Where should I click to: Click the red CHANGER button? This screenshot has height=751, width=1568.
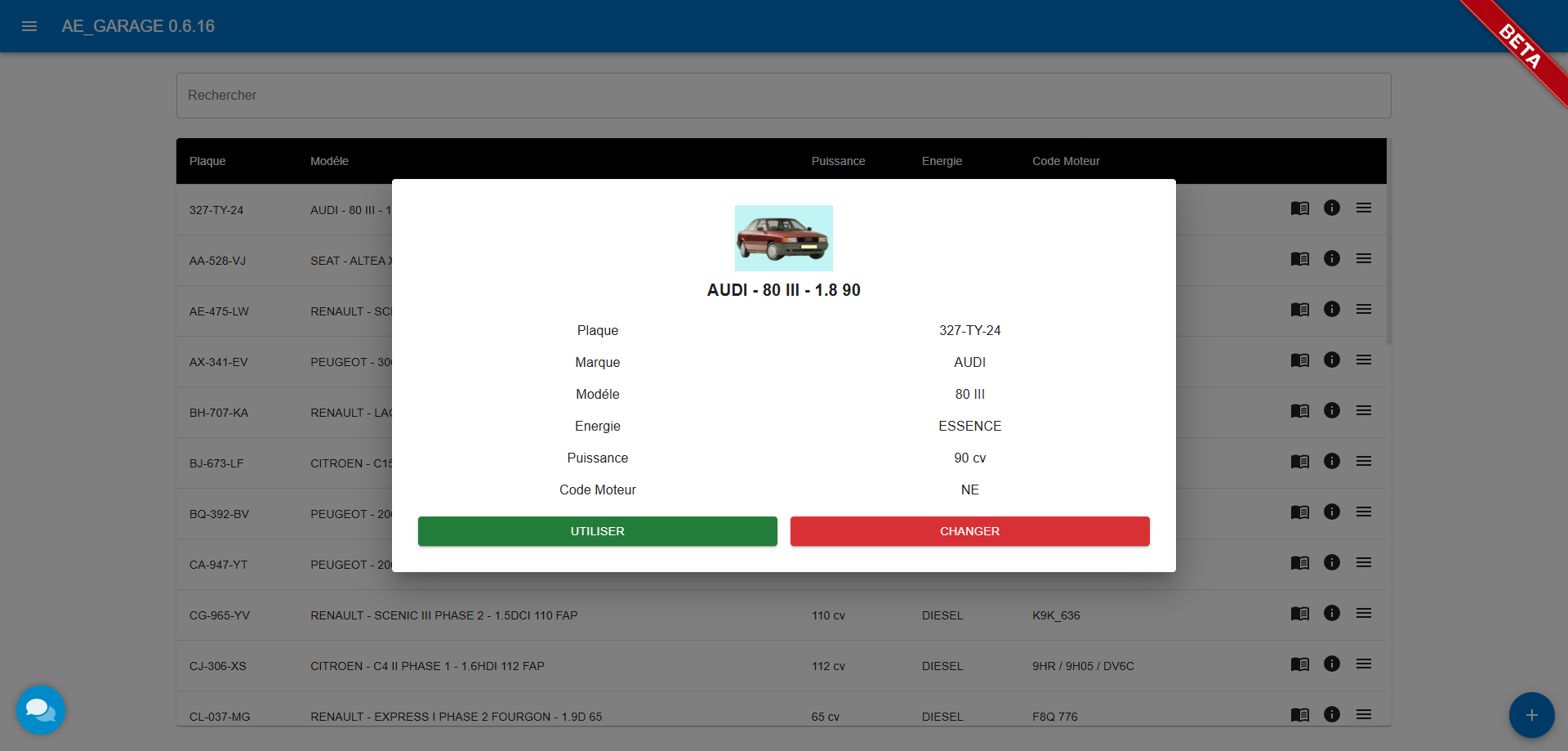[970, 531]
